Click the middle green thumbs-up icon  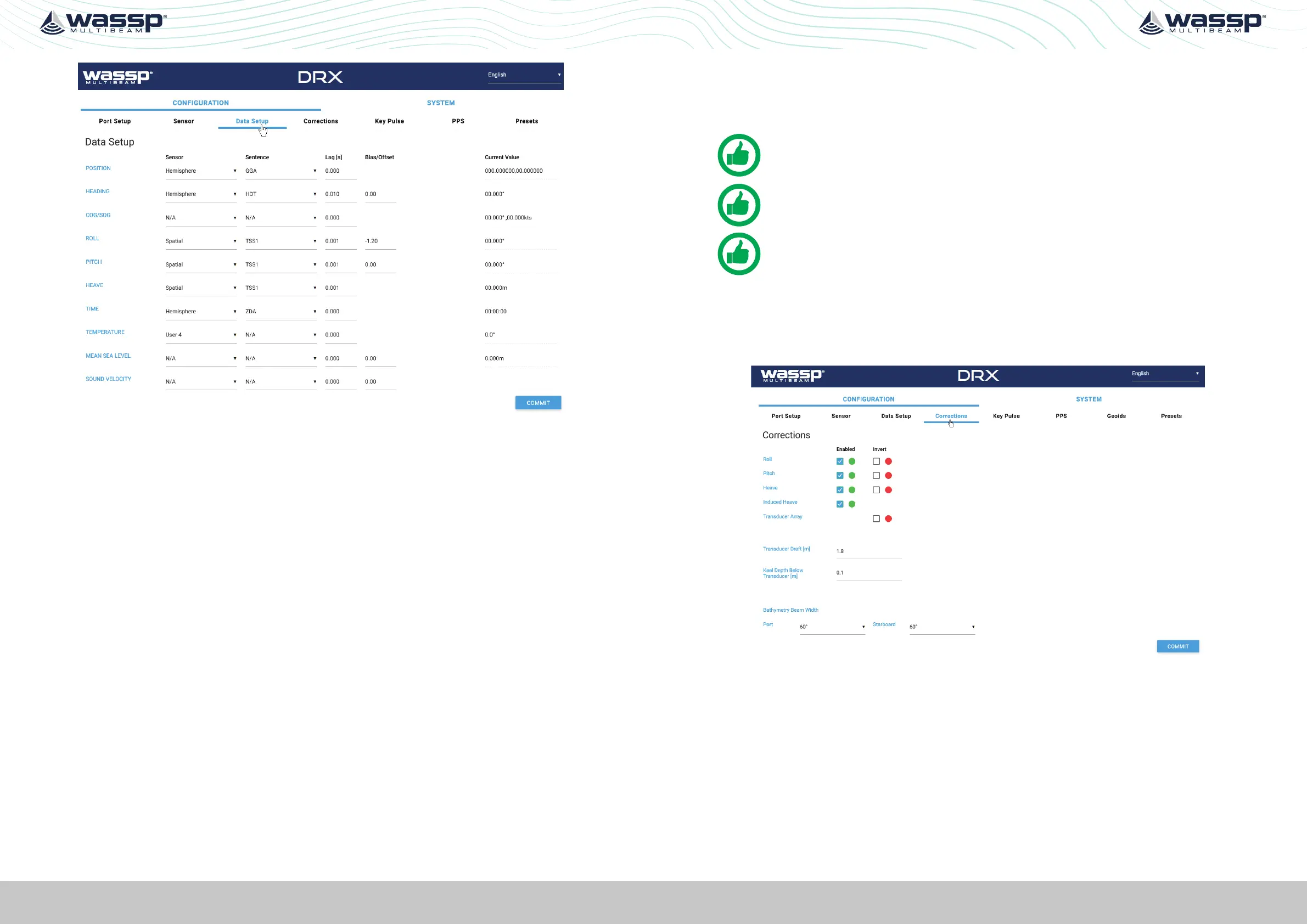pos(738,205)
